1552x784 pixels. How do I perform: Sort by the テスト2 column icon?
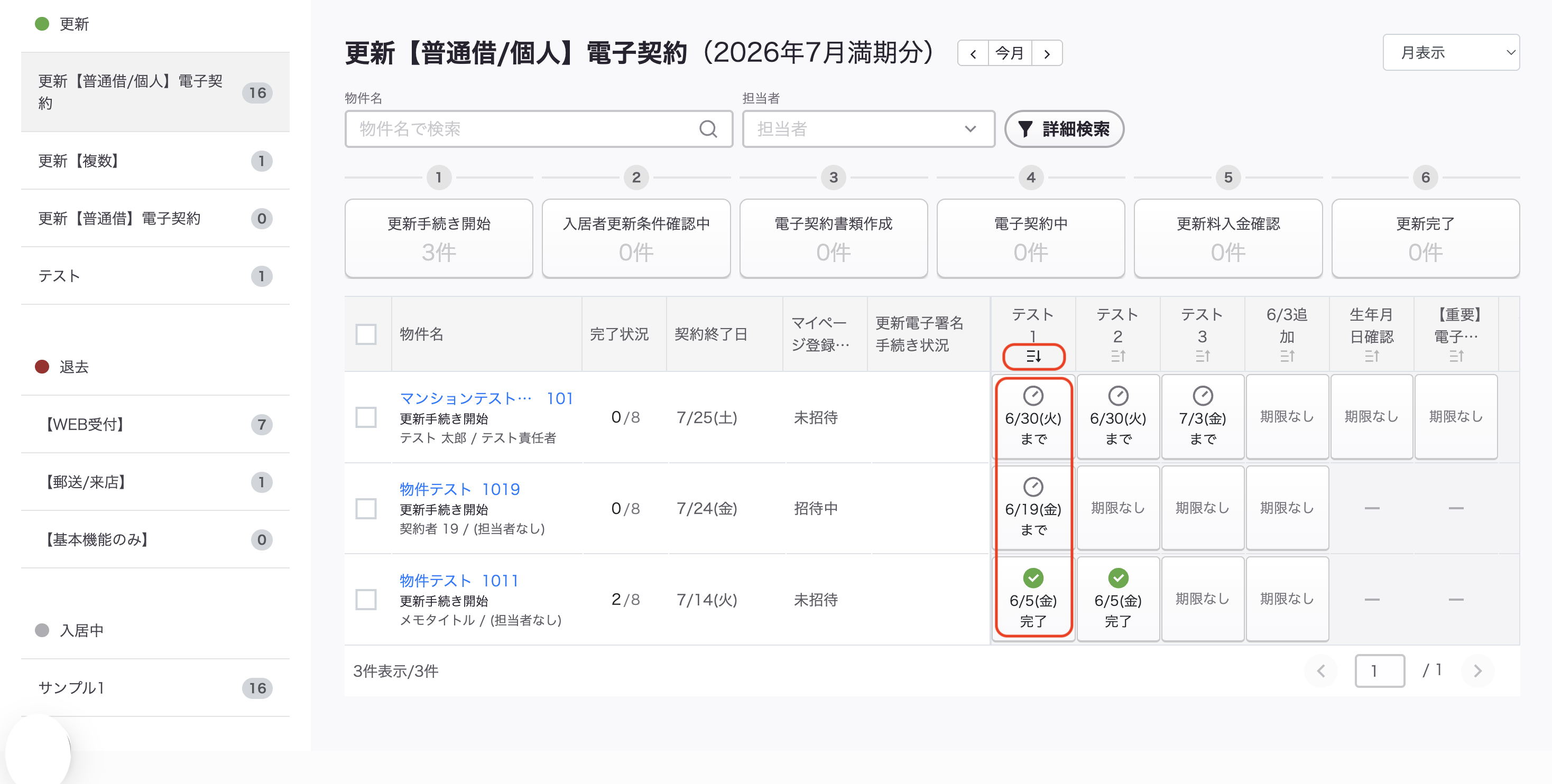pos(1117,357)
